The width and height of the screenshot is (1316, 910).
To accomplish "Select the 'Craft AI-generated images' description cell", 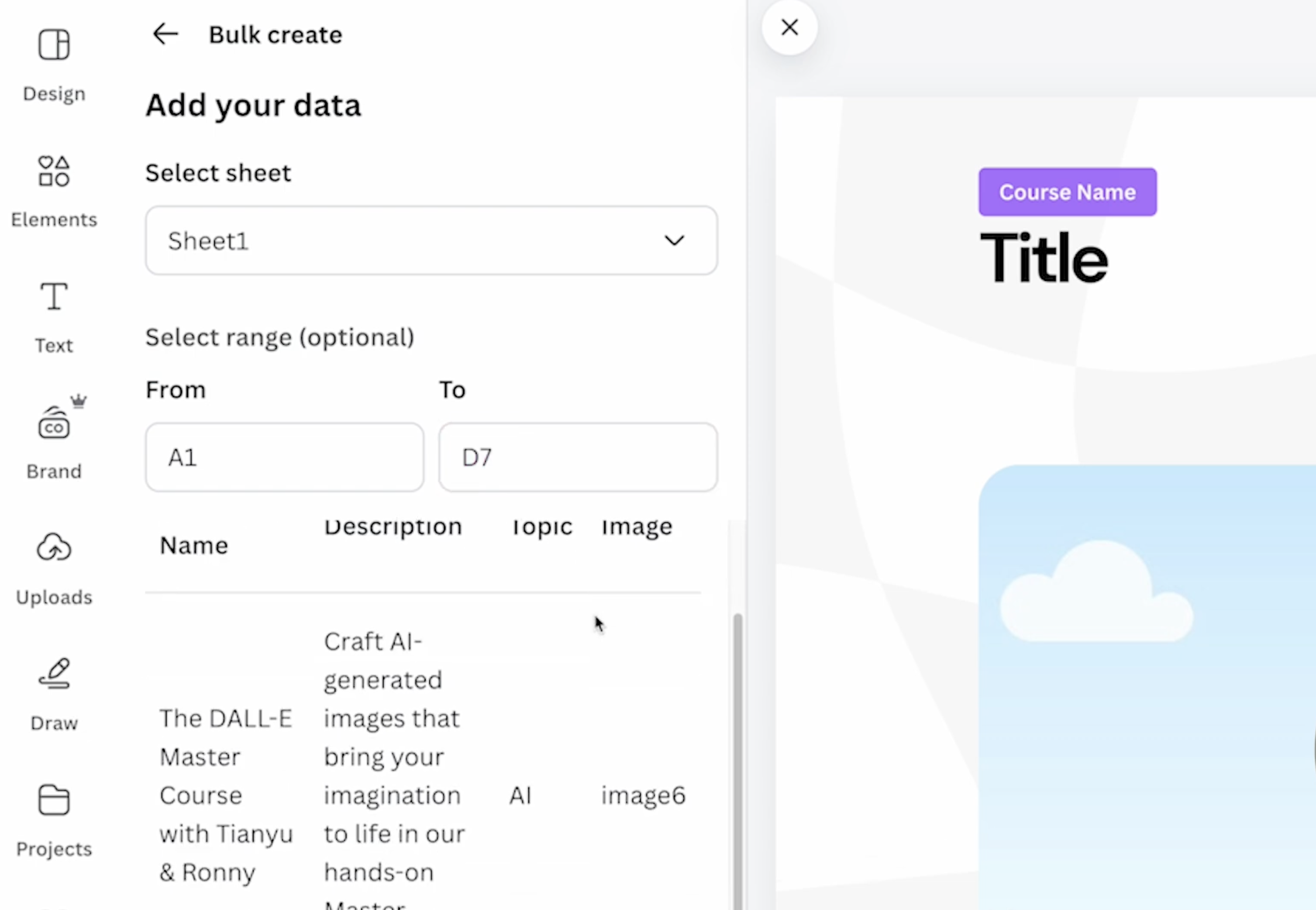I will pyautogui.click(x=395, y=770).
